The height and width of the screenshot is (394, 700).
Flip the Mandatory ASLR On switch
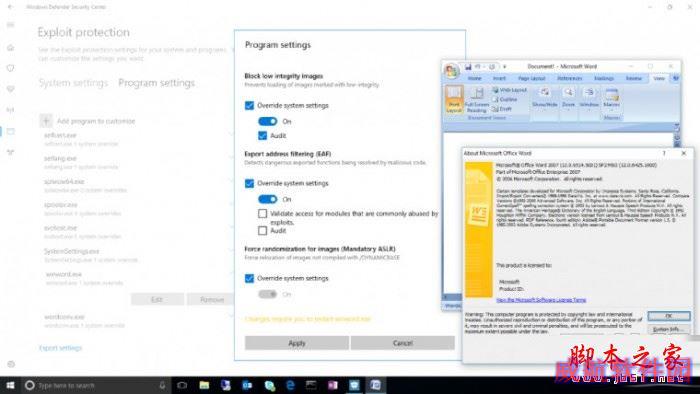(x=268, y=294)
